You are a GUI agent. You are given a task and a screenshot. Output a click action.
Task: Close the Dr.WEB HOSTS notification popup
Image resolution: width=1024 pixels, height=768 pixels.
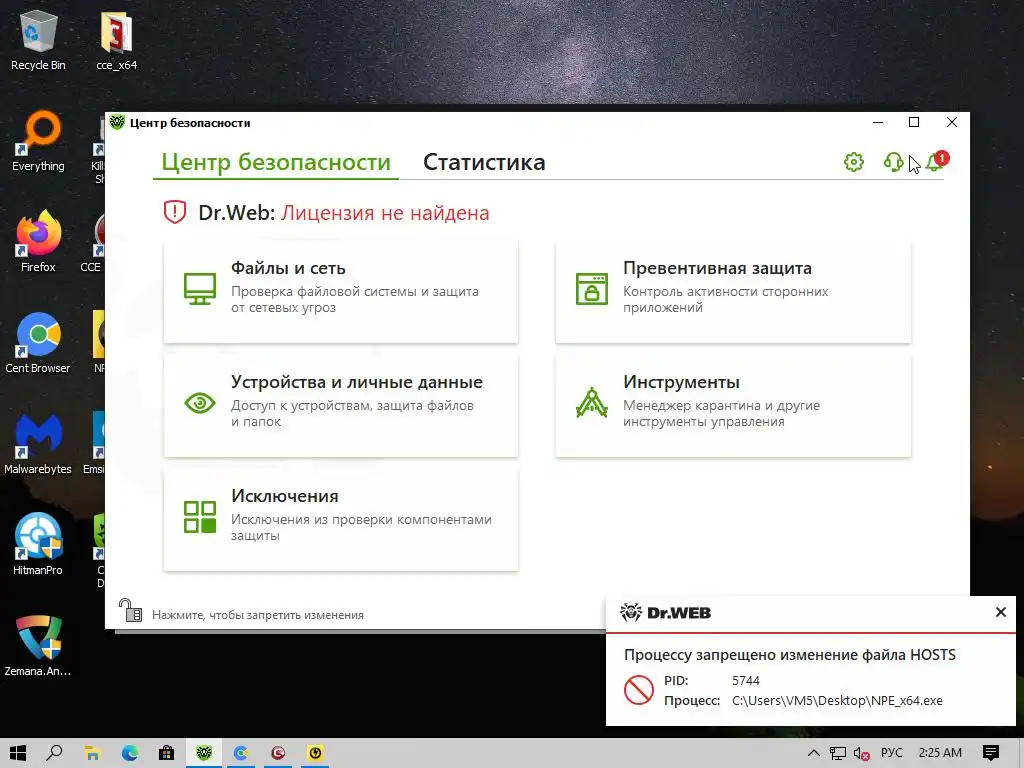click(1000, 612)
